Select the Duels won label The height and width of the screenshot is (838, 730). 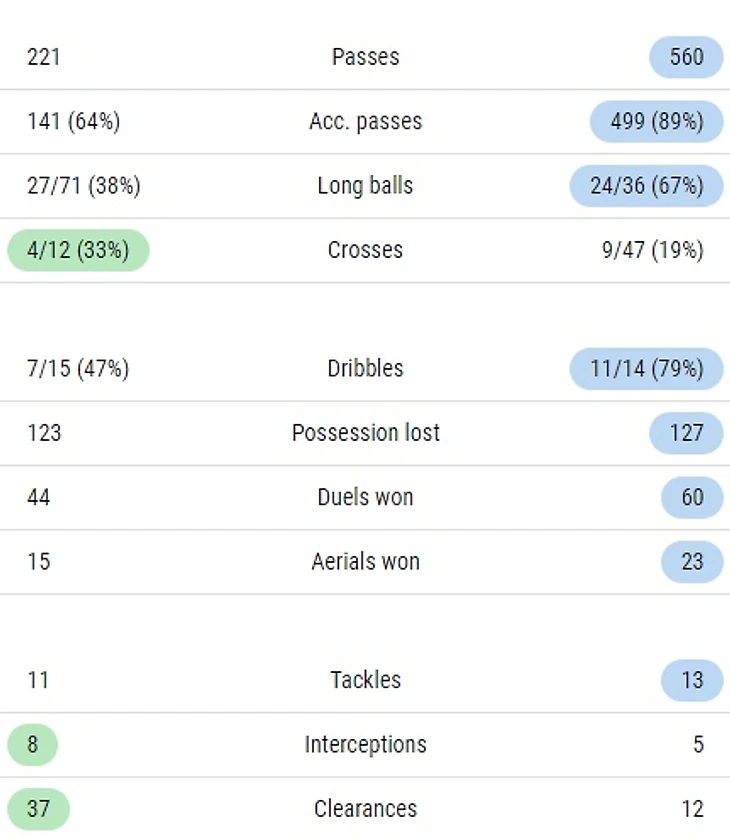[365, 497]
